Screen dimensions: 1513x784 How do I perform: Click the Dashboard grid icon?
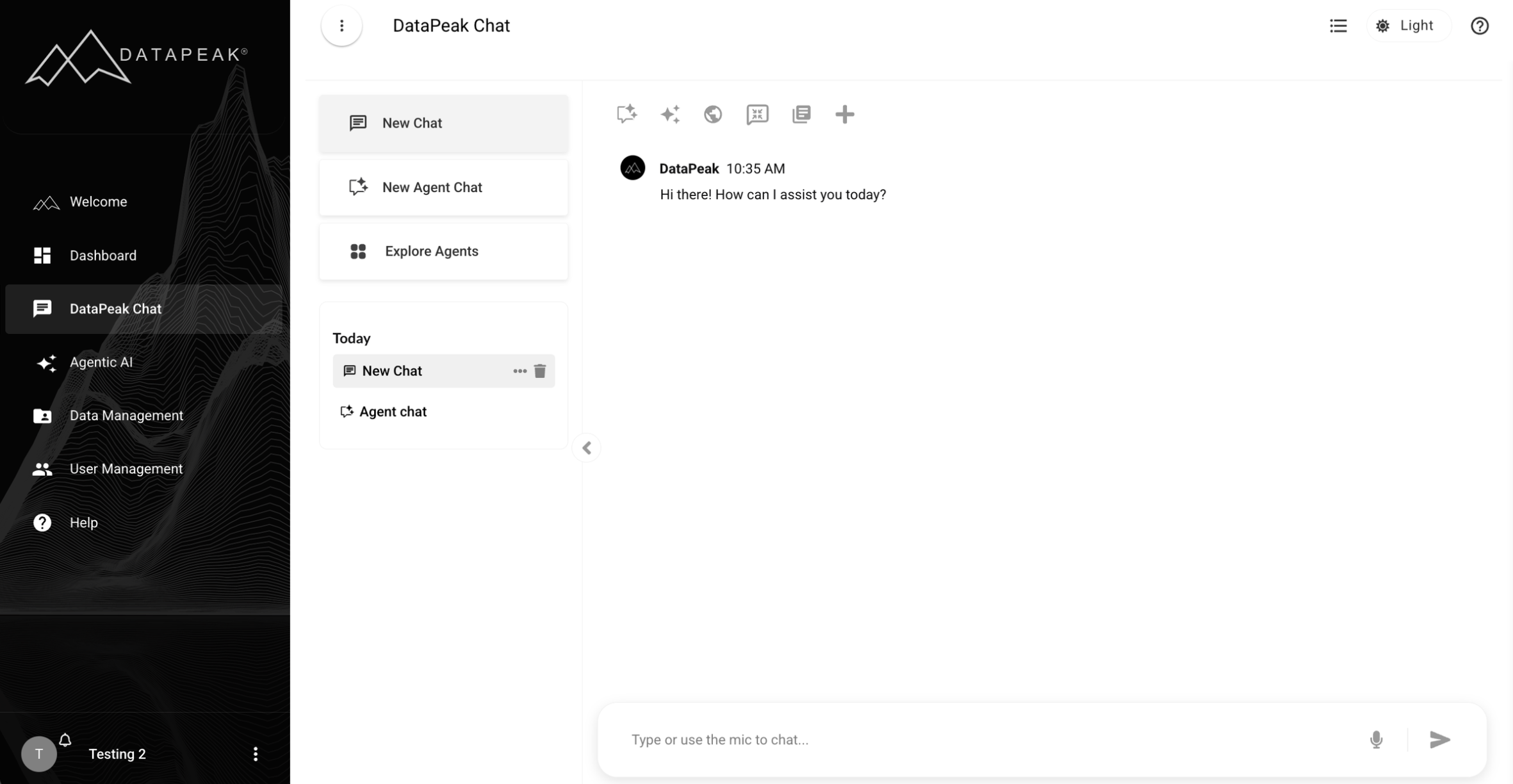tap(42, 256)
